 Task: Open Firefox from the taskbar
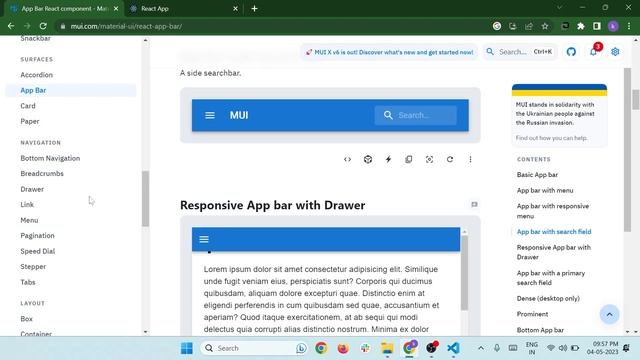click(x=343, y=348)
